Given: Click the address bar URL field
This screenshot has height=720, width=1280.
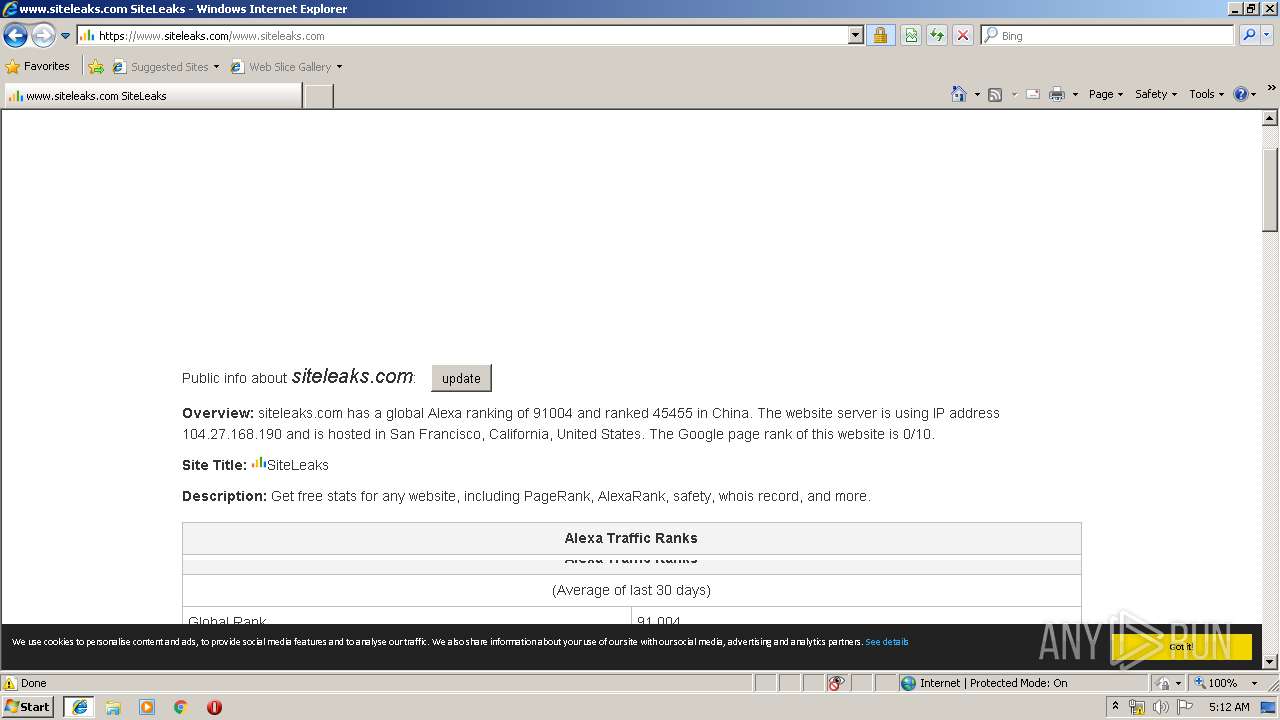Looking at the screenshot, I should (x=463, y=35).
